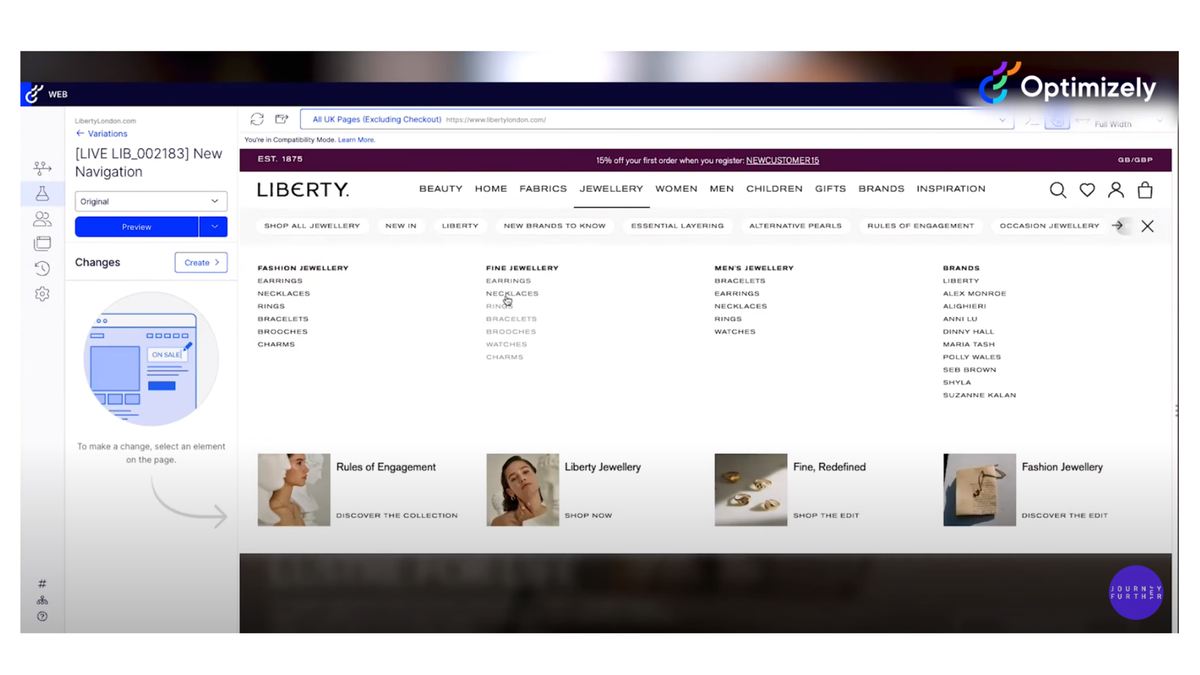Open the Learn More compatibility link
Image resolution: width=1200 pixels, height=675 pixels.
click(x=356, y=140)
